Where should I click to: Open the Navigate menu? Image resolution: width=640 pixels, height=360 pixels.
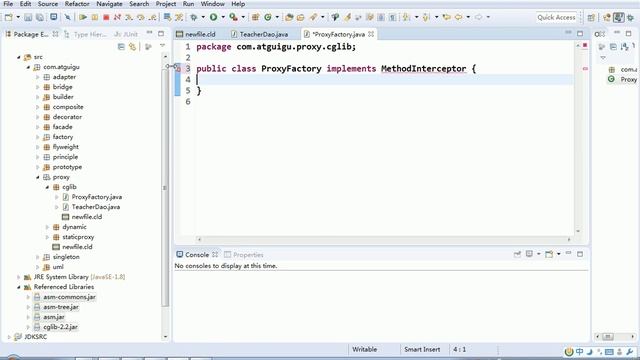pos(109,4)
